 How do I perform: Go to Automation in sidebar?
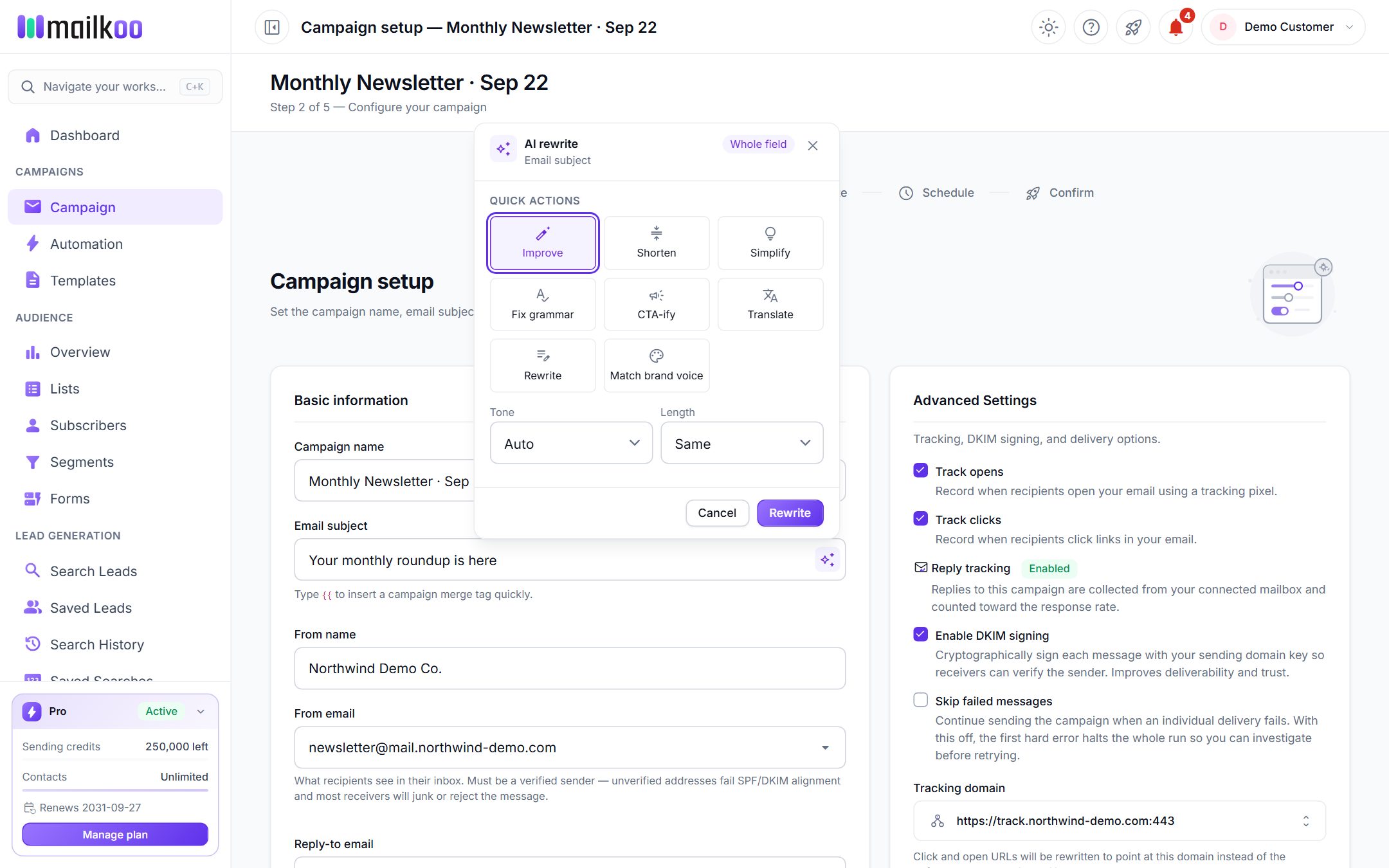click(115, 244)
